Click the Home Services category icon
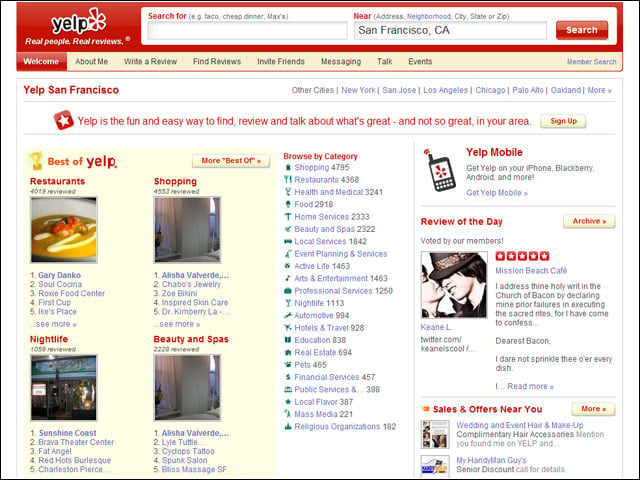 tap(288, 217)
